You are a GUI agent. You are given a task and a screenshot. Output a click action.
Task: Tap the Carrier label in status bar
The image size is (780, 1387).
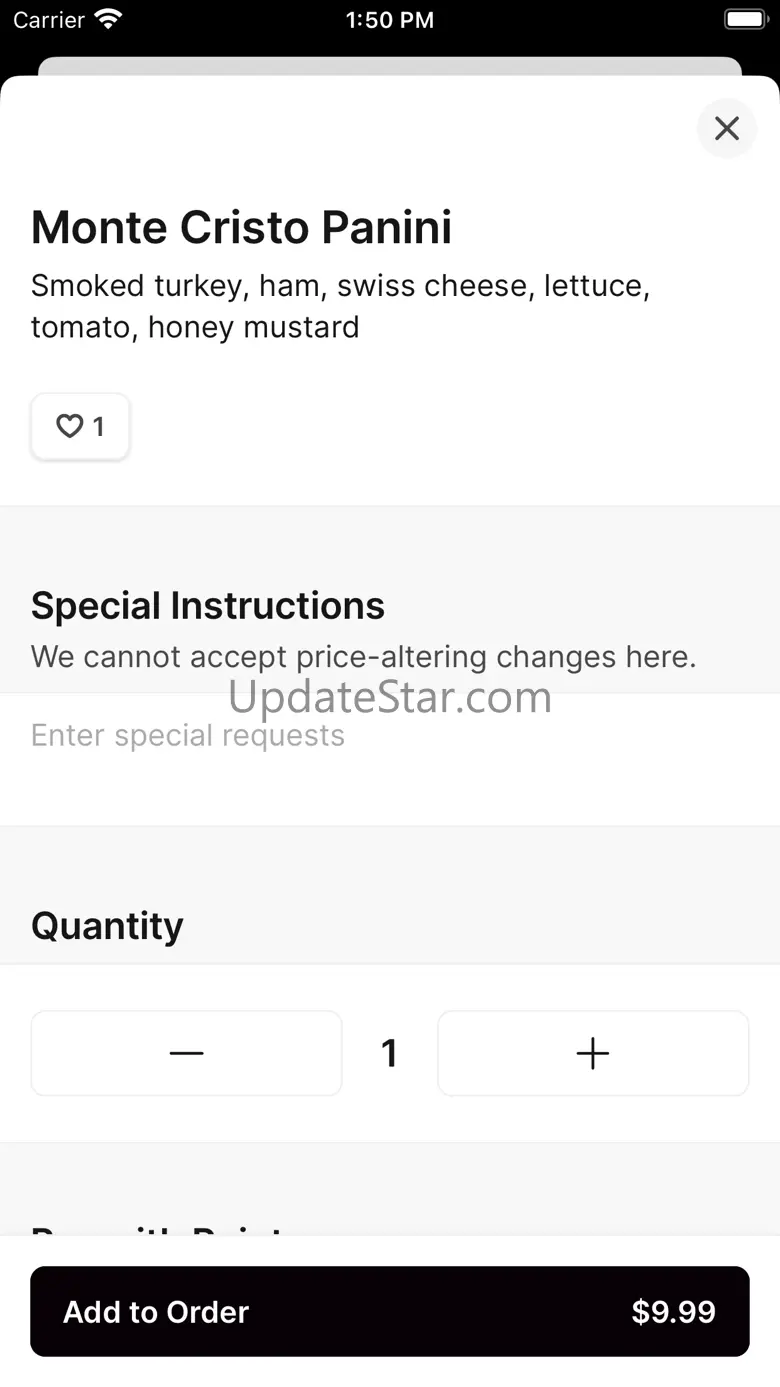49,20
